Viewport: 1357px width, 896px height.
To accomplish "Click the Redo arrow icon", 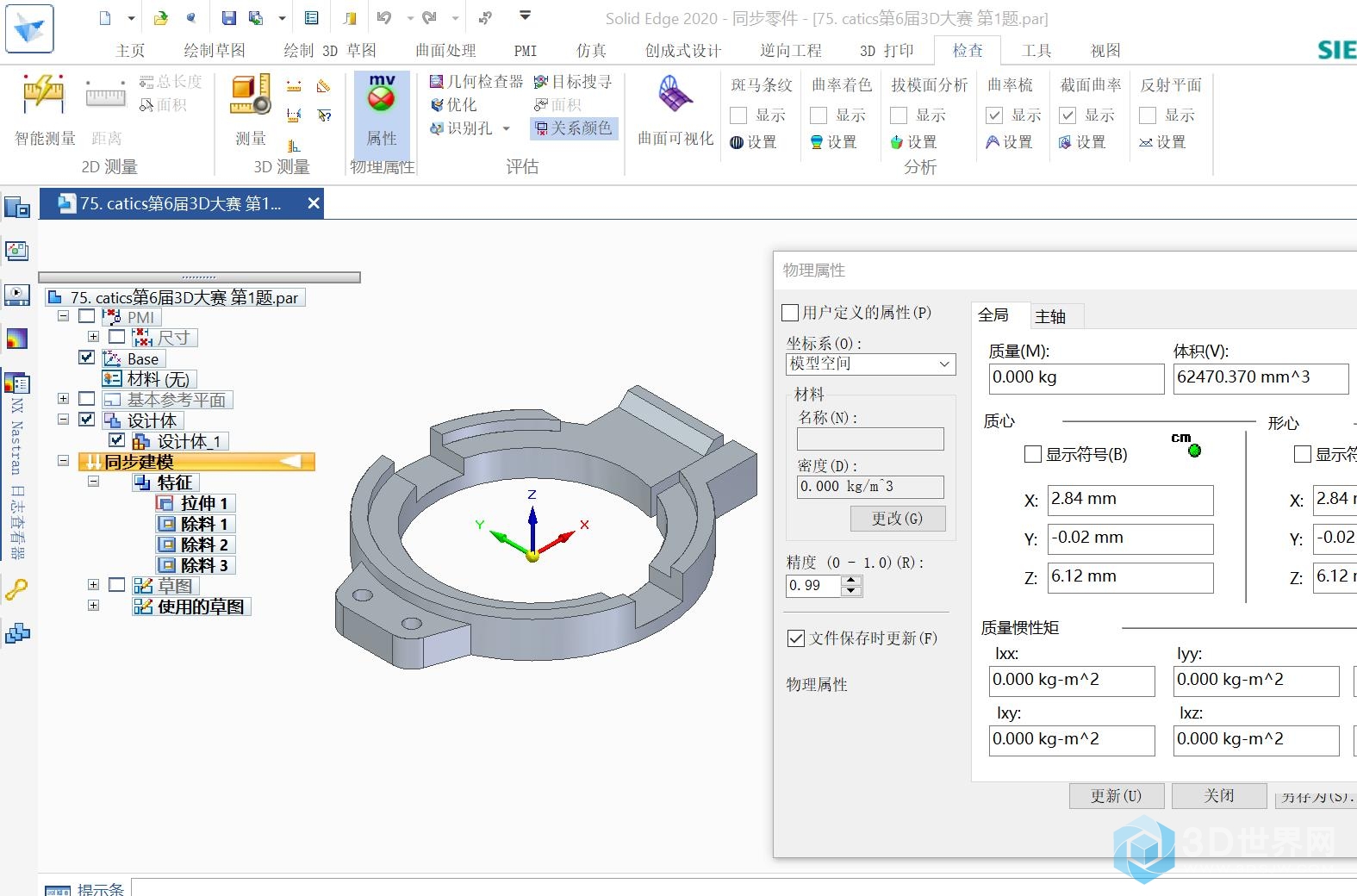I will tap(429, 17).
